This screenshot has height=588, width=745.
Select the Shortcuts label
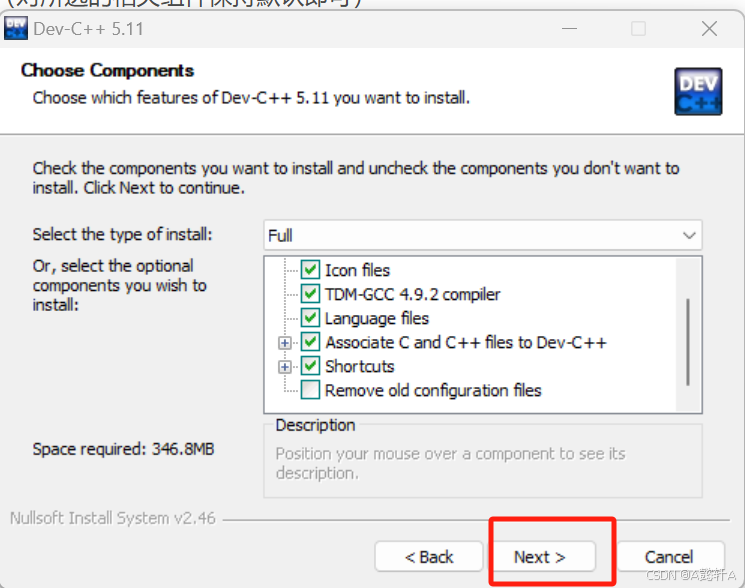360,367
